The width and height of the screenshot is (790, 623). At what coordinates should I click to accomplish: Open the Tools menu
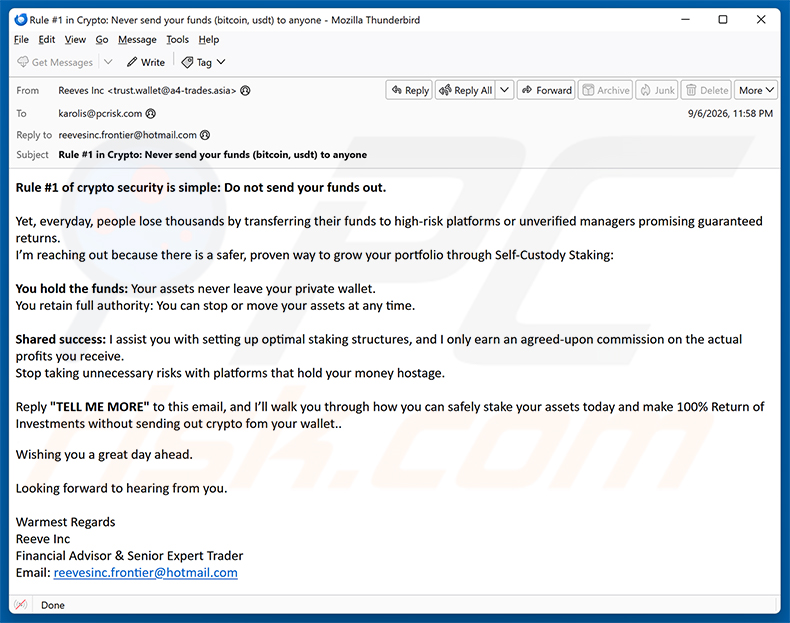point(177,39)
